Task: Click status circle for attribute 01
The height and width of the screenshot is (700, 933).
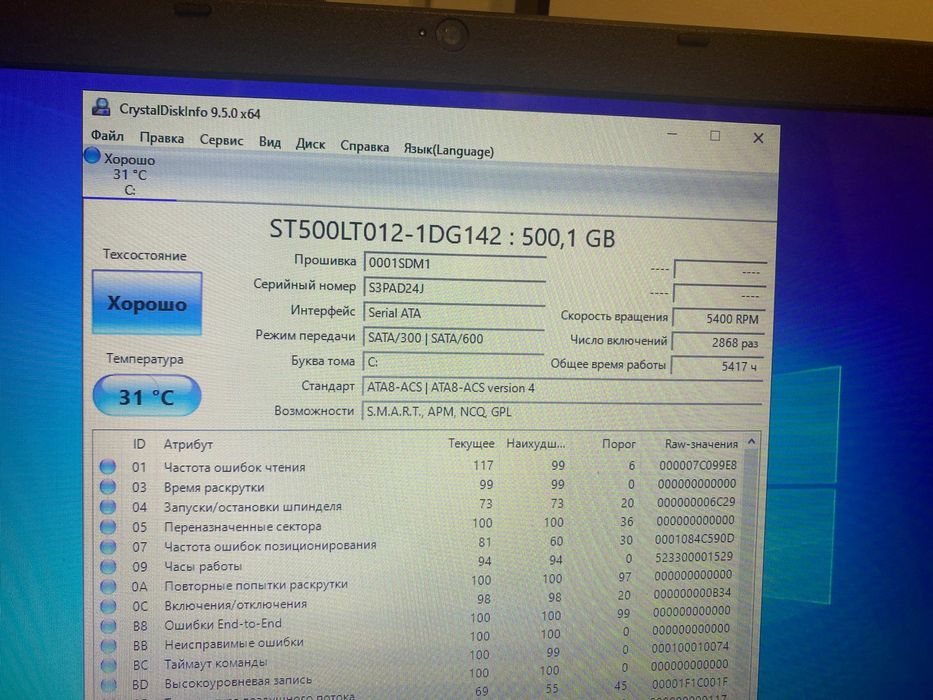Action: click(x=108, y=466)
